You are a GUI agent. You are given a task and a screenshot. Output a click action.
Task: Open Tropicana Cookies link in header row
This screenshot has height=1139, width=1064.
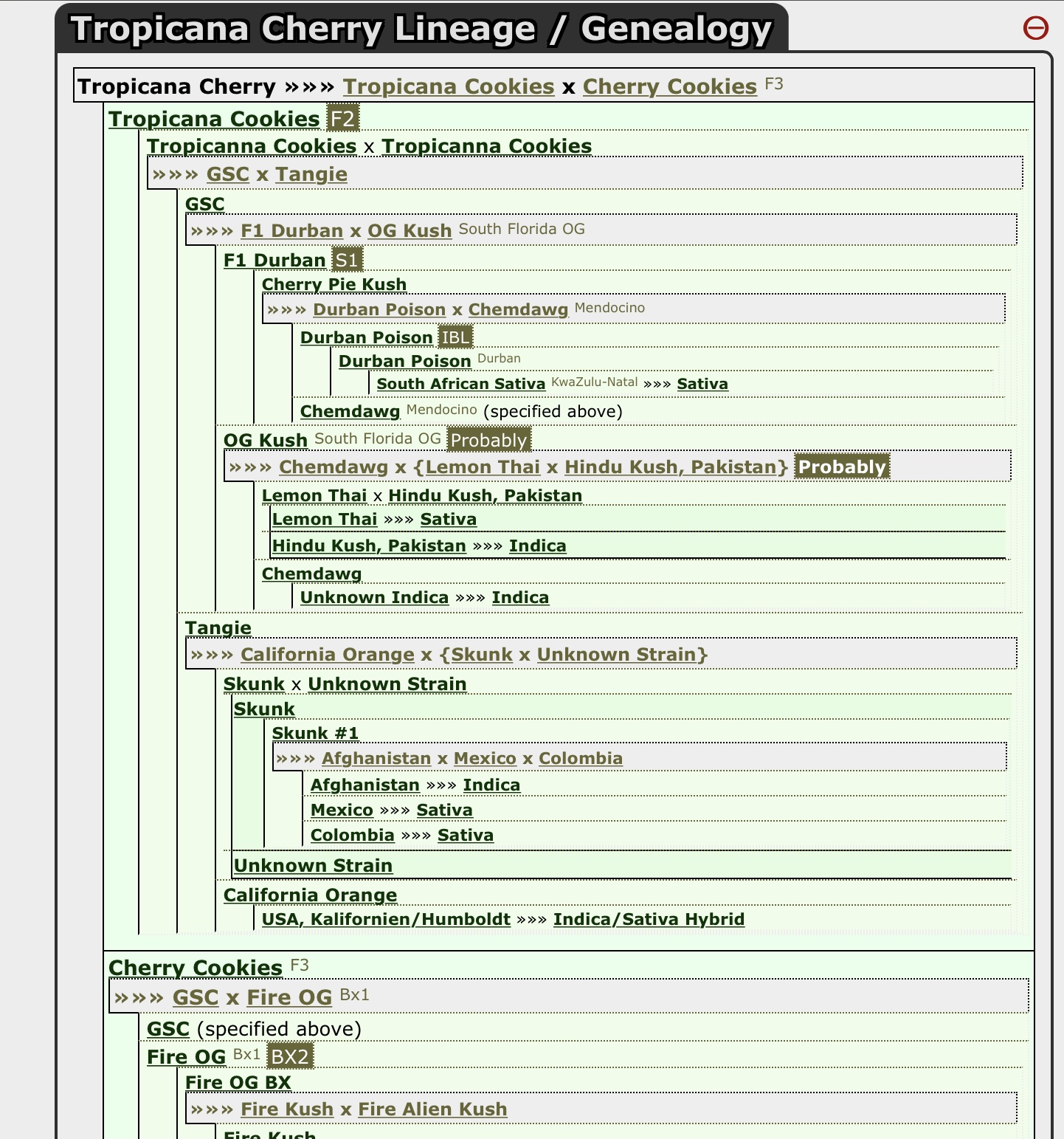(x=449, y=87)
